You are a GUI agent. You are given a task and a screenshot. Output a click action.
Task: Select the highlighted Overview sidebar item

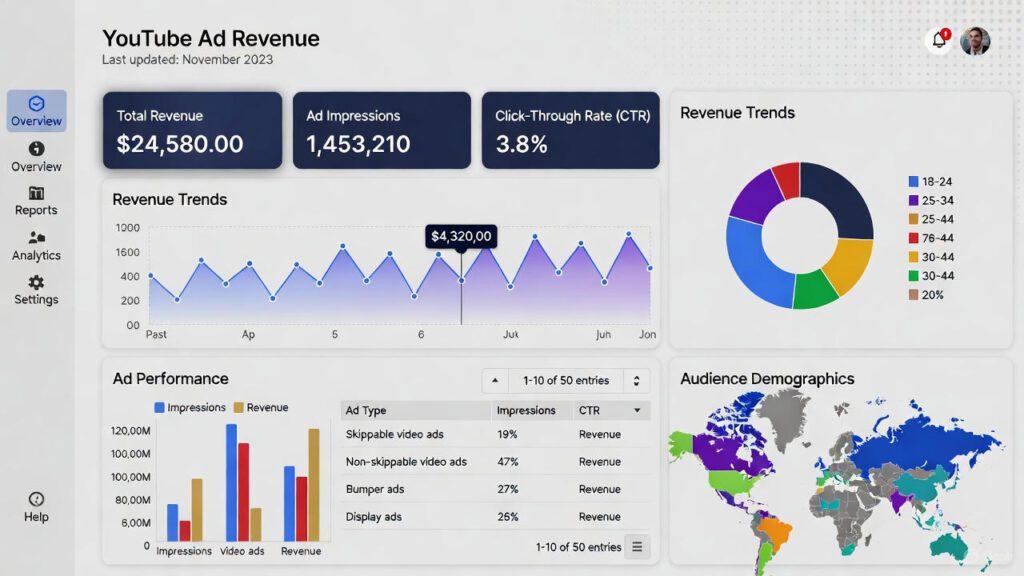coord(37,111)
